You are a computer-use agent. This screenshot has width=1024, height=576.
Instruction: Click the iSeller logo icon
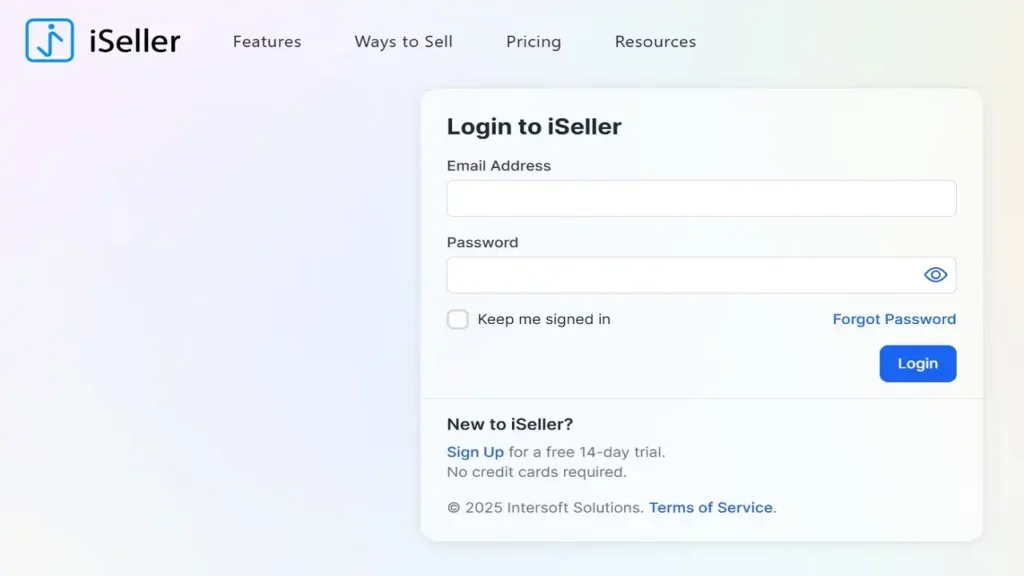pos(49,41)
